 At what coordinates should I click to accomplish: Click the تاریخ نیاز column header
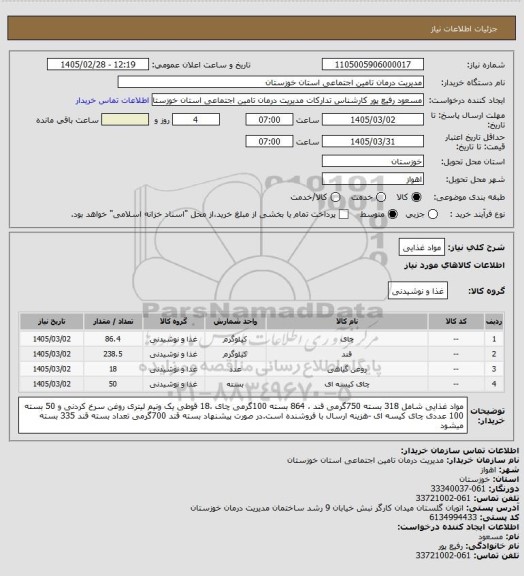51,321
